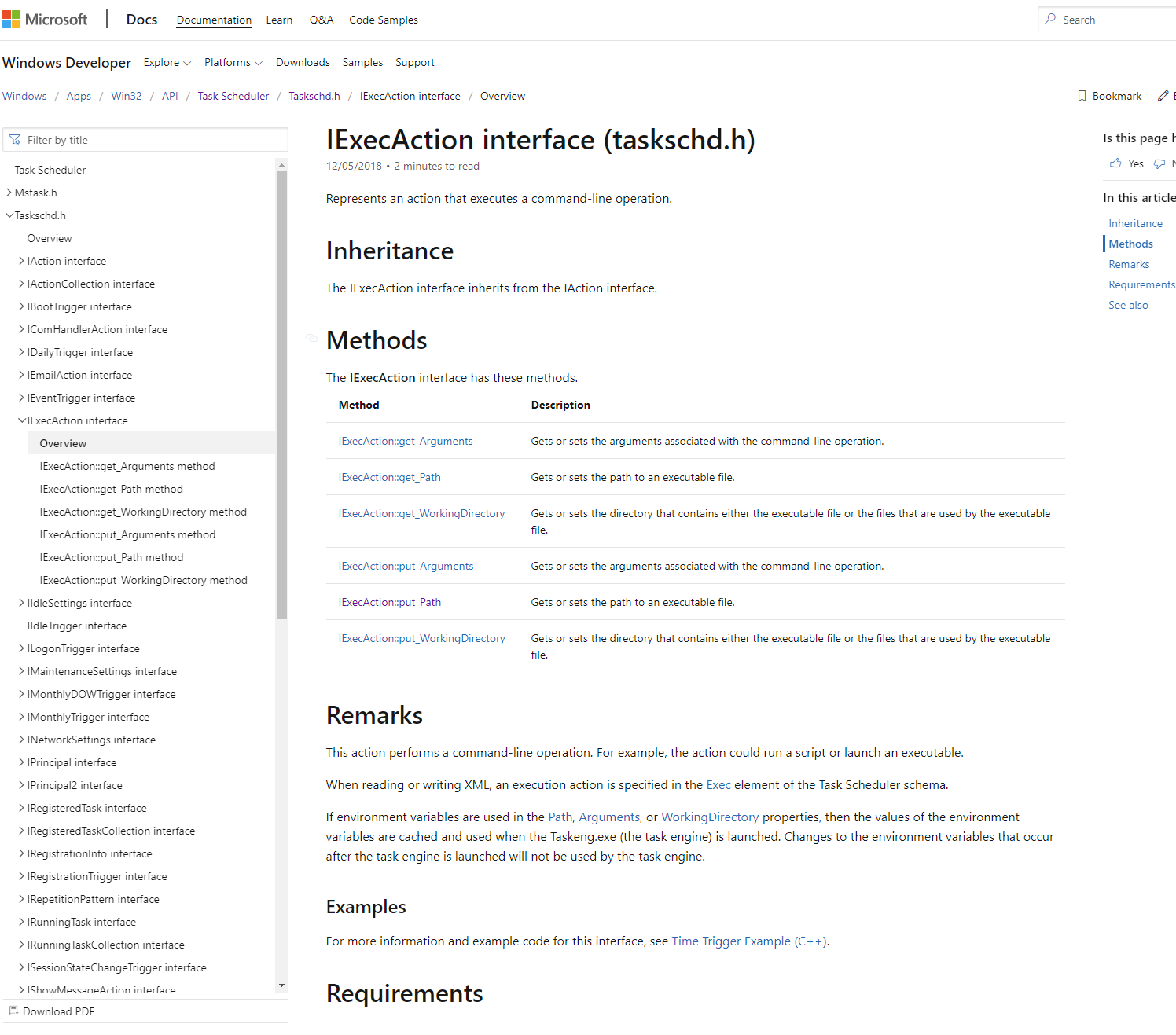Click the anchor link icon beside Methods heading
This screenshot has height=1035, width=1176.
coord(311,339)
